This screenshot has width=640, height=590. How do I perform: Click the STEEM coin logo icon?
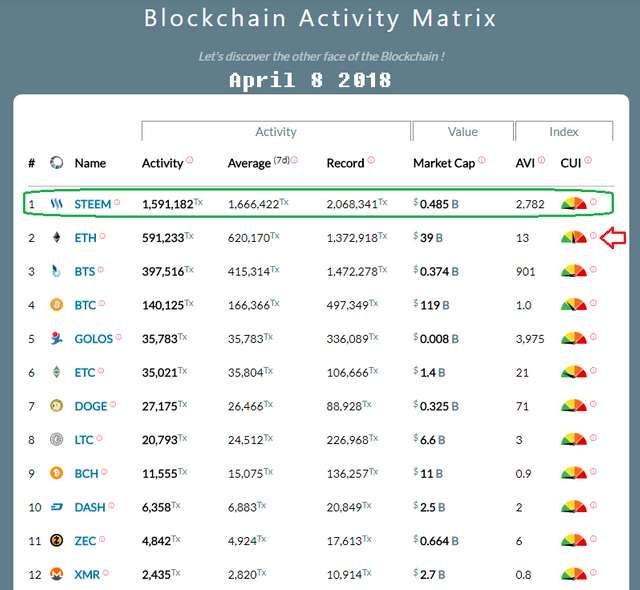coord(56,203)
